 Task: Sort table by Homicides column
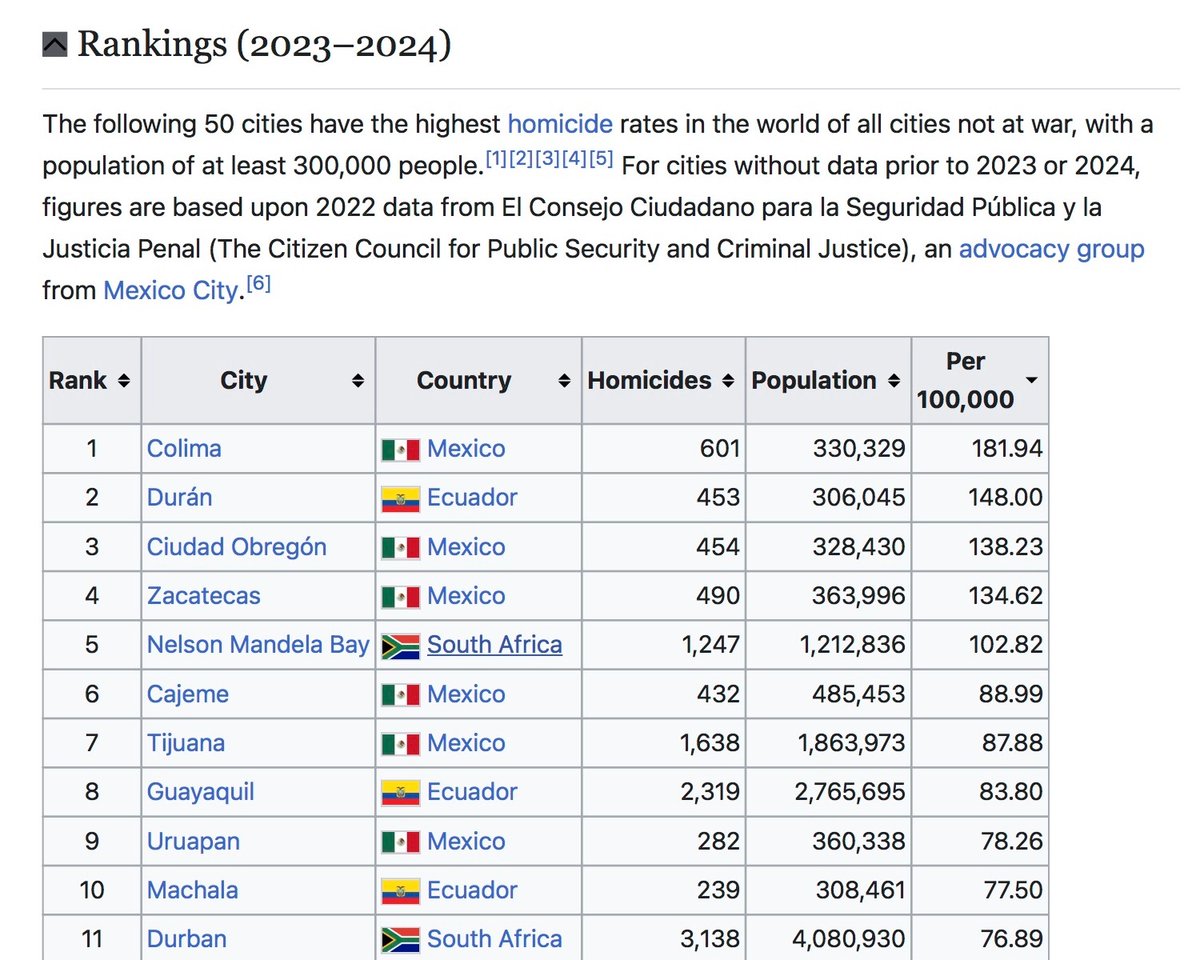coord(728,381)
